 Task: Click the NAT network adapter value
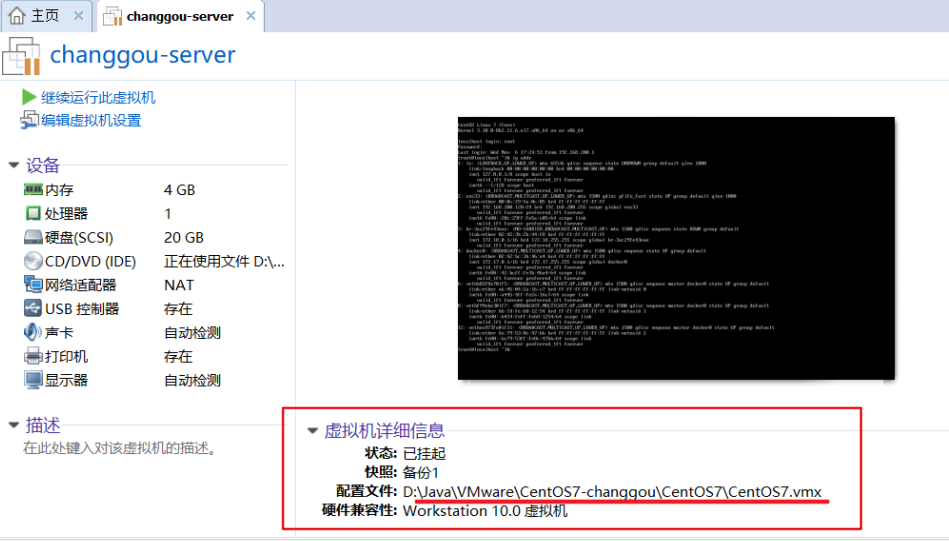click(179, 285)
